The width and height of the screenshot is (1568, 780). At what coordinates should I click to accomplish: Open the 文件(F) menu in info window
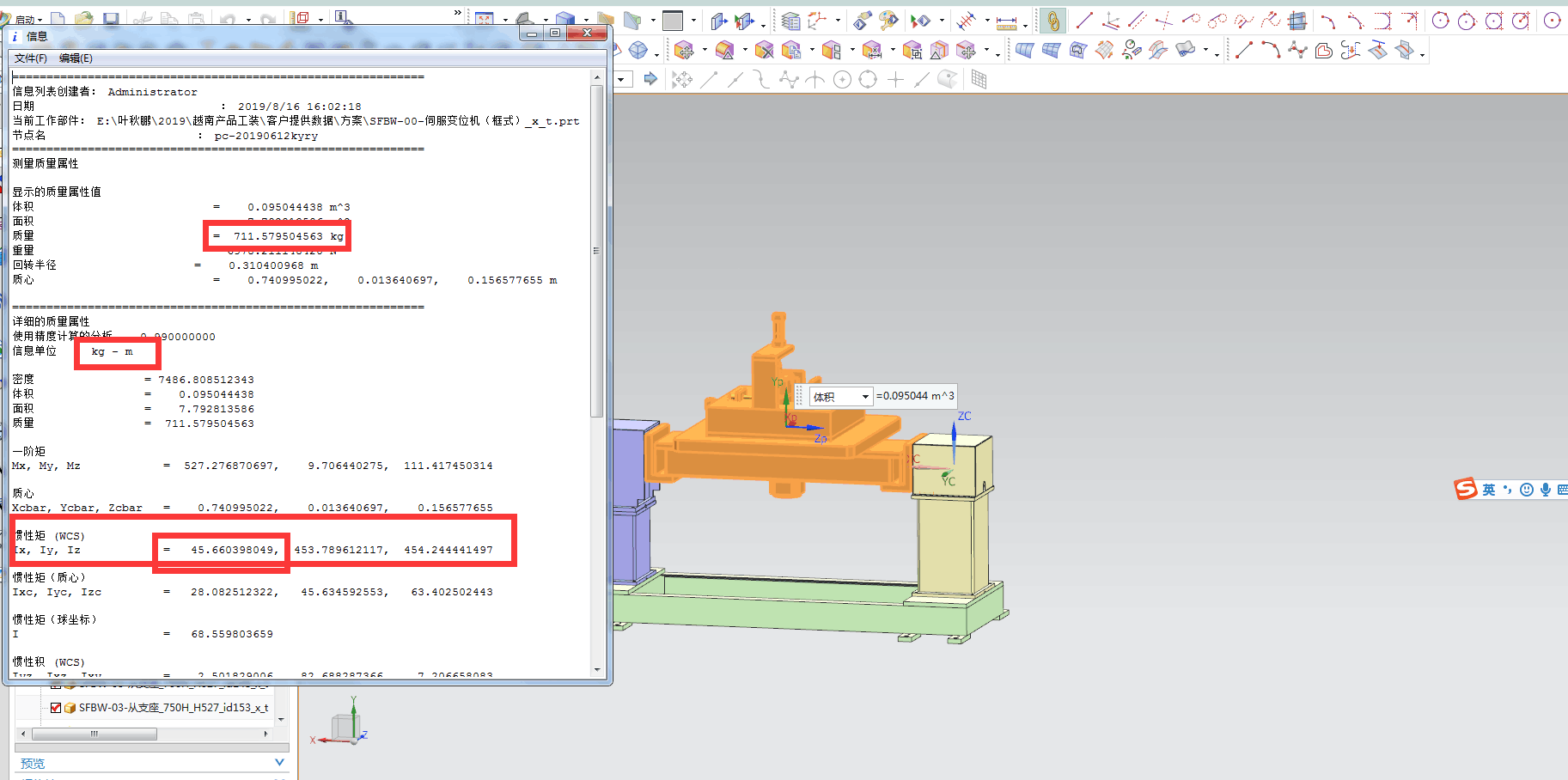[30, 58]
